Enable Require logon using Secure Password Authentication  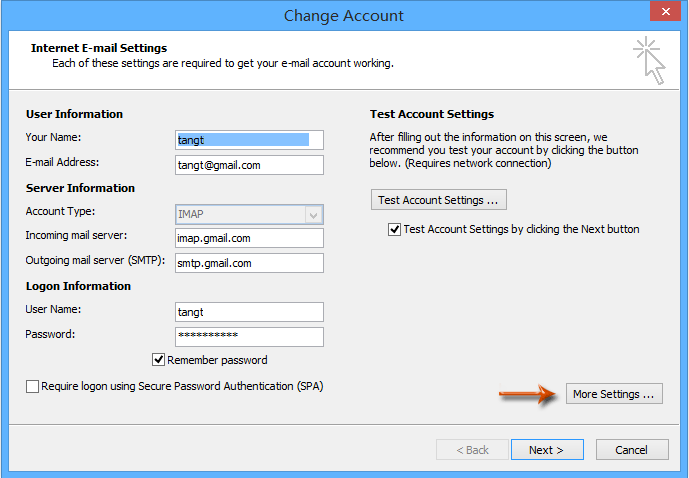(33, 386)
